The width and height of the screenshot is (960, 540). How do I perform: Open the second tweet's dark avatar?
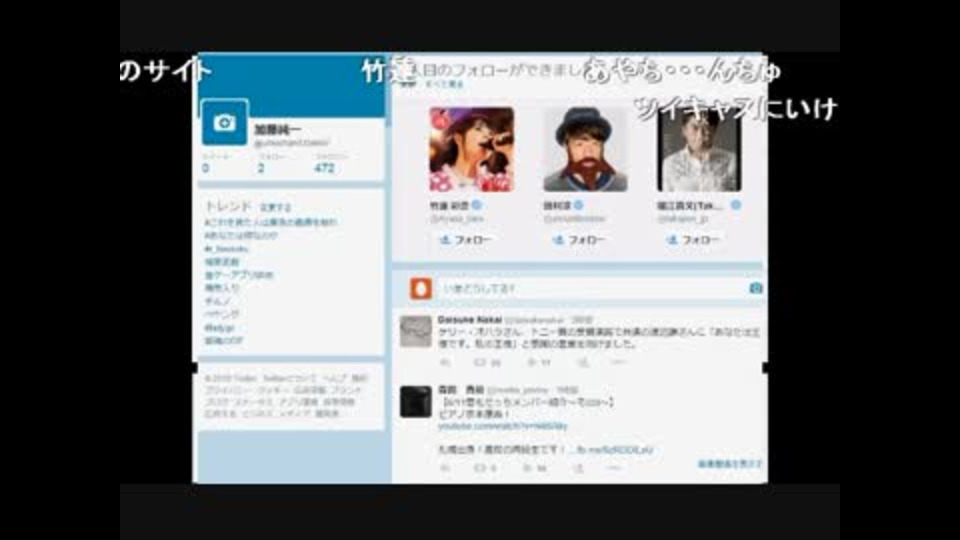416,402
